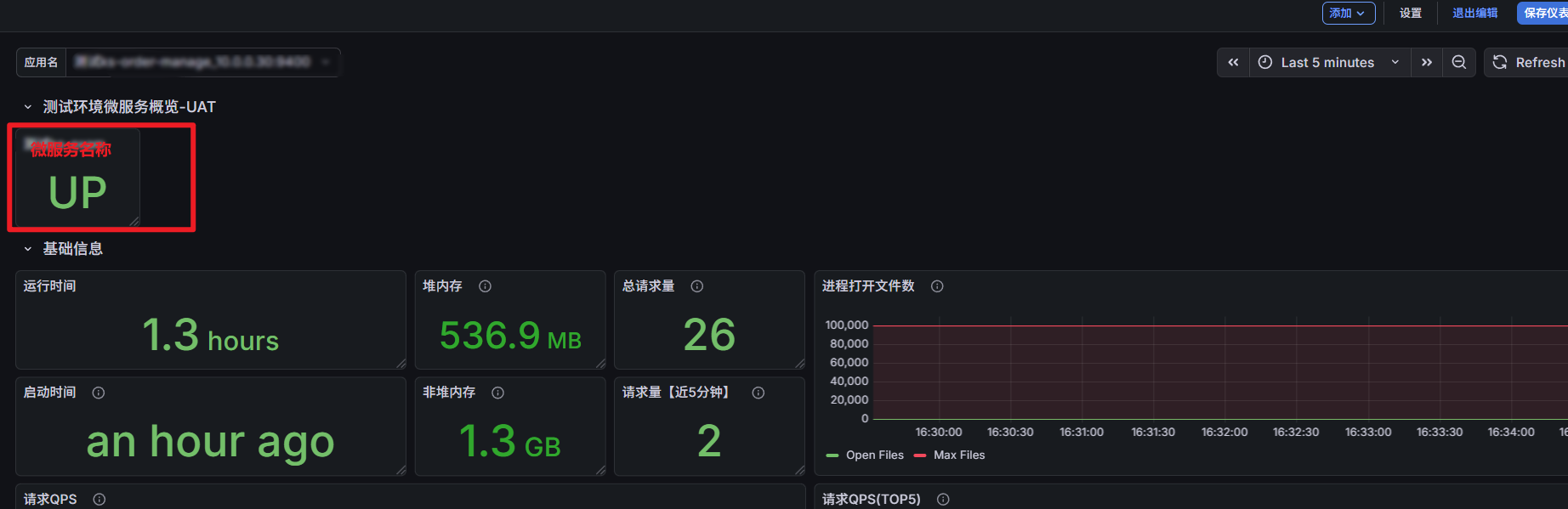
Task: Save the dashboard with 保存仪表 button
Action: [1542, 13]
